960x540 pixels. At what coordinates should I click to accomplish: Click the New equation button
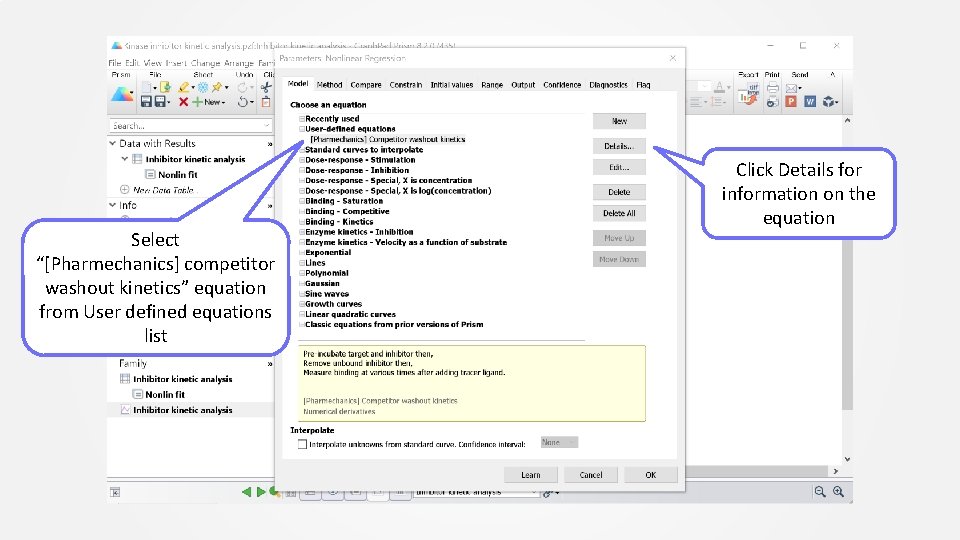(x=619, y=121)
